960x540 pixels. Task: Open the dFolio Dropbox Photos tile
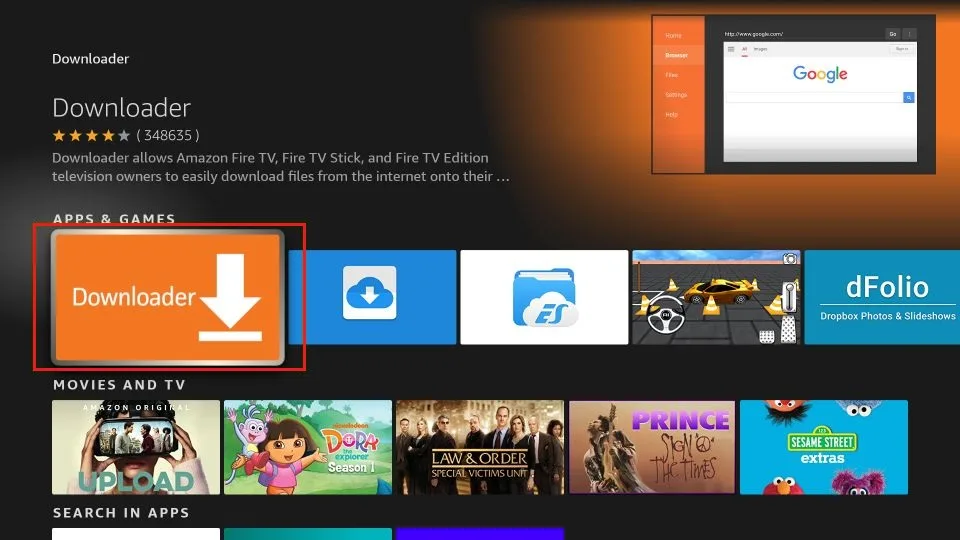[x=882, y=297]
